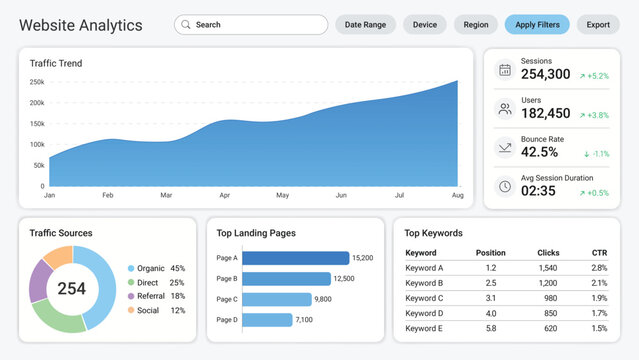
Task: Click the Organic blue legend dot
Action: pyautogui.click(x=131, y=268)
